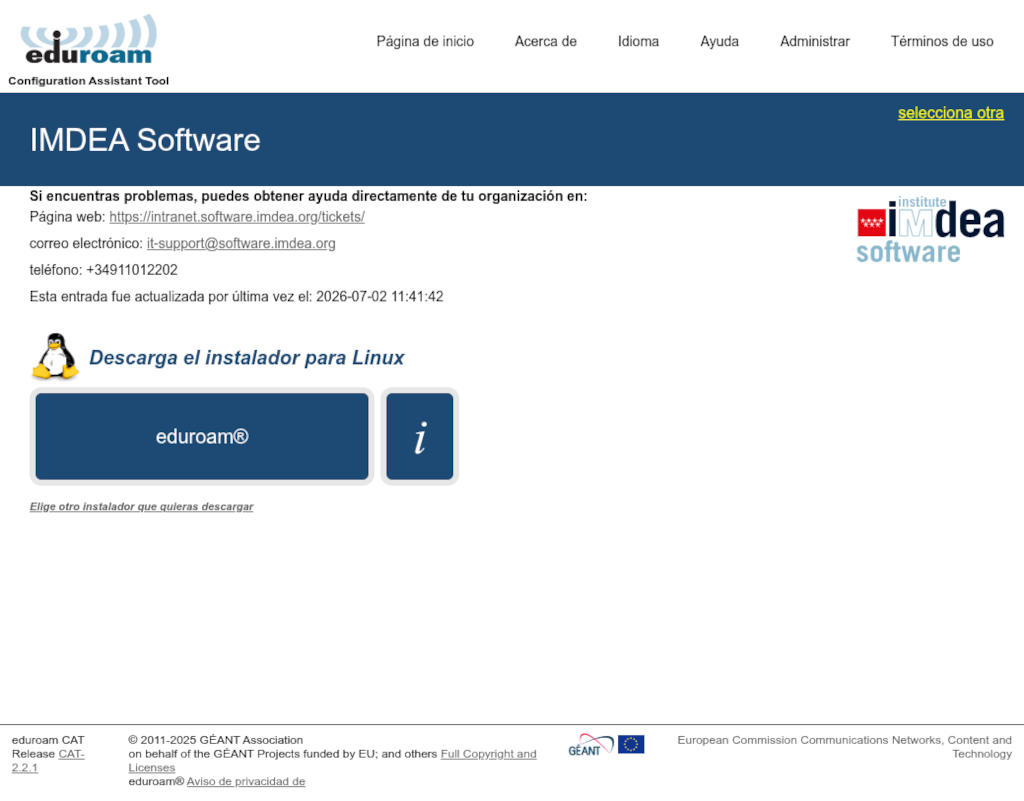The height and width of the screenshot is (801, 1024).
Task: Click the Linux Tux penguin icon
Action: click(56, 356)
